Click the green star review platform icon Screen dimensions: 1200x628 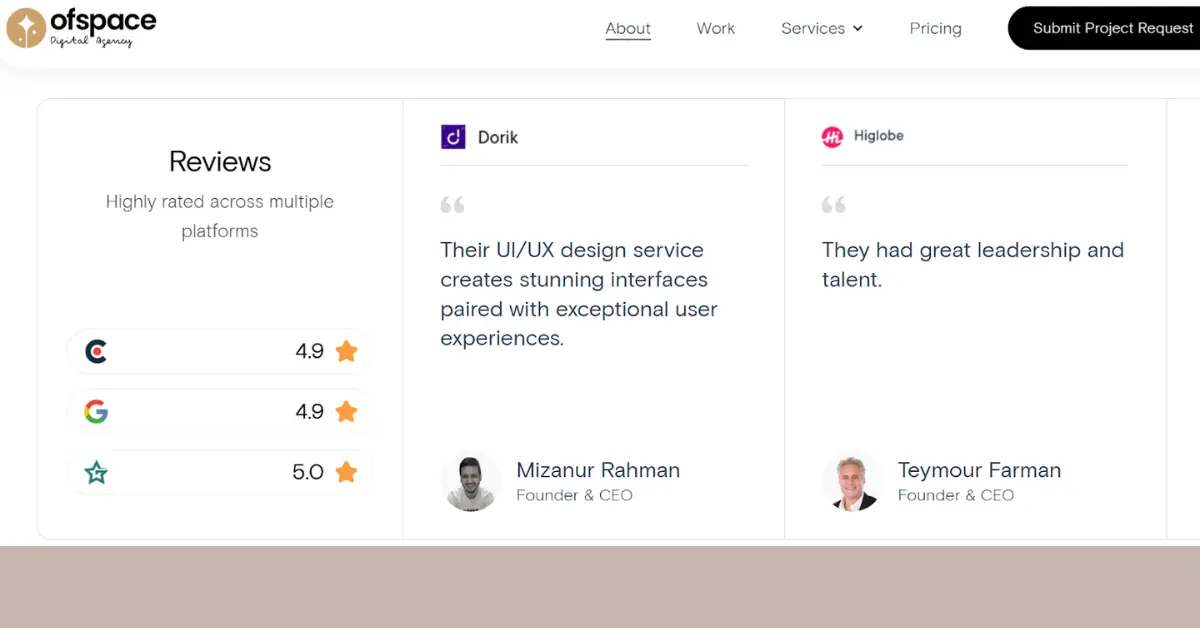[x=95, y=472]
